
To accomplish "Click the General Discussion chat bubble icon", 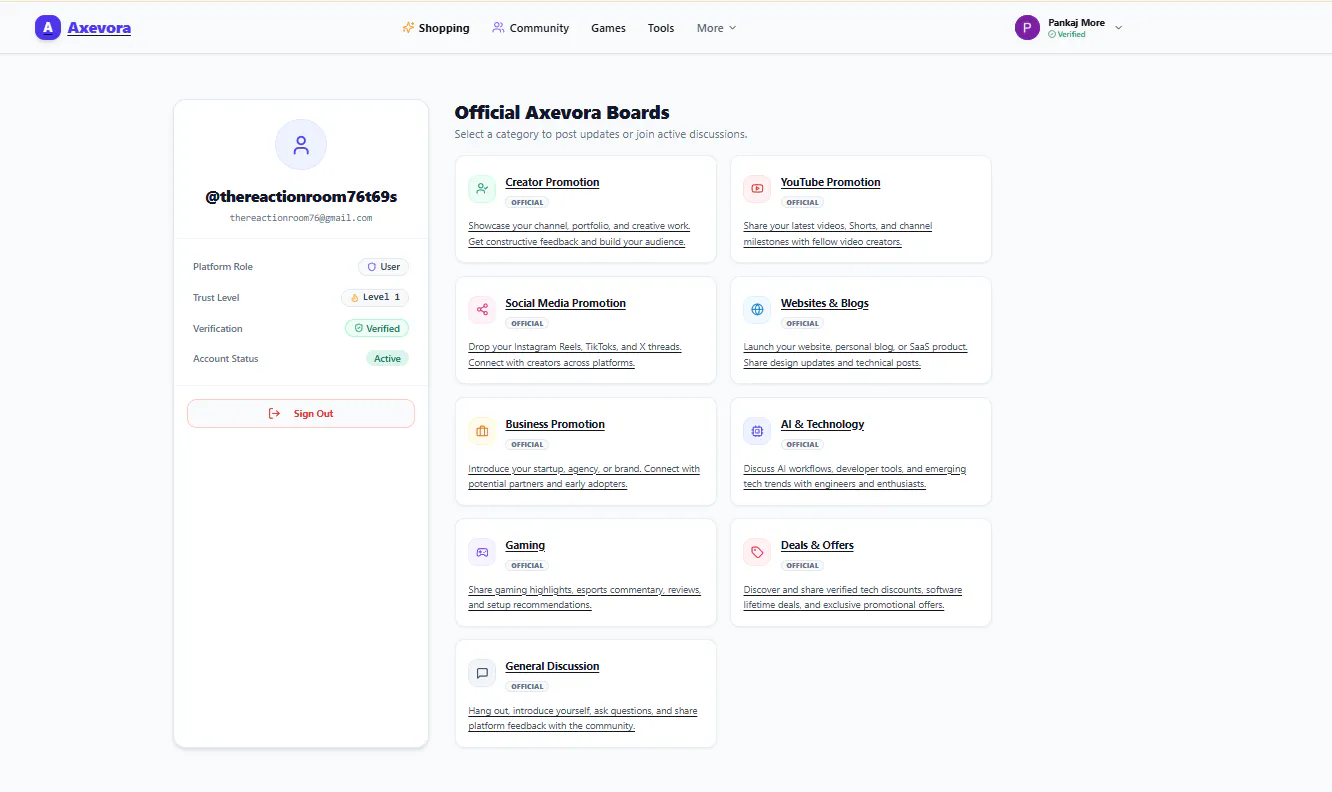I will pyautogui.click(x=482, y=673).
